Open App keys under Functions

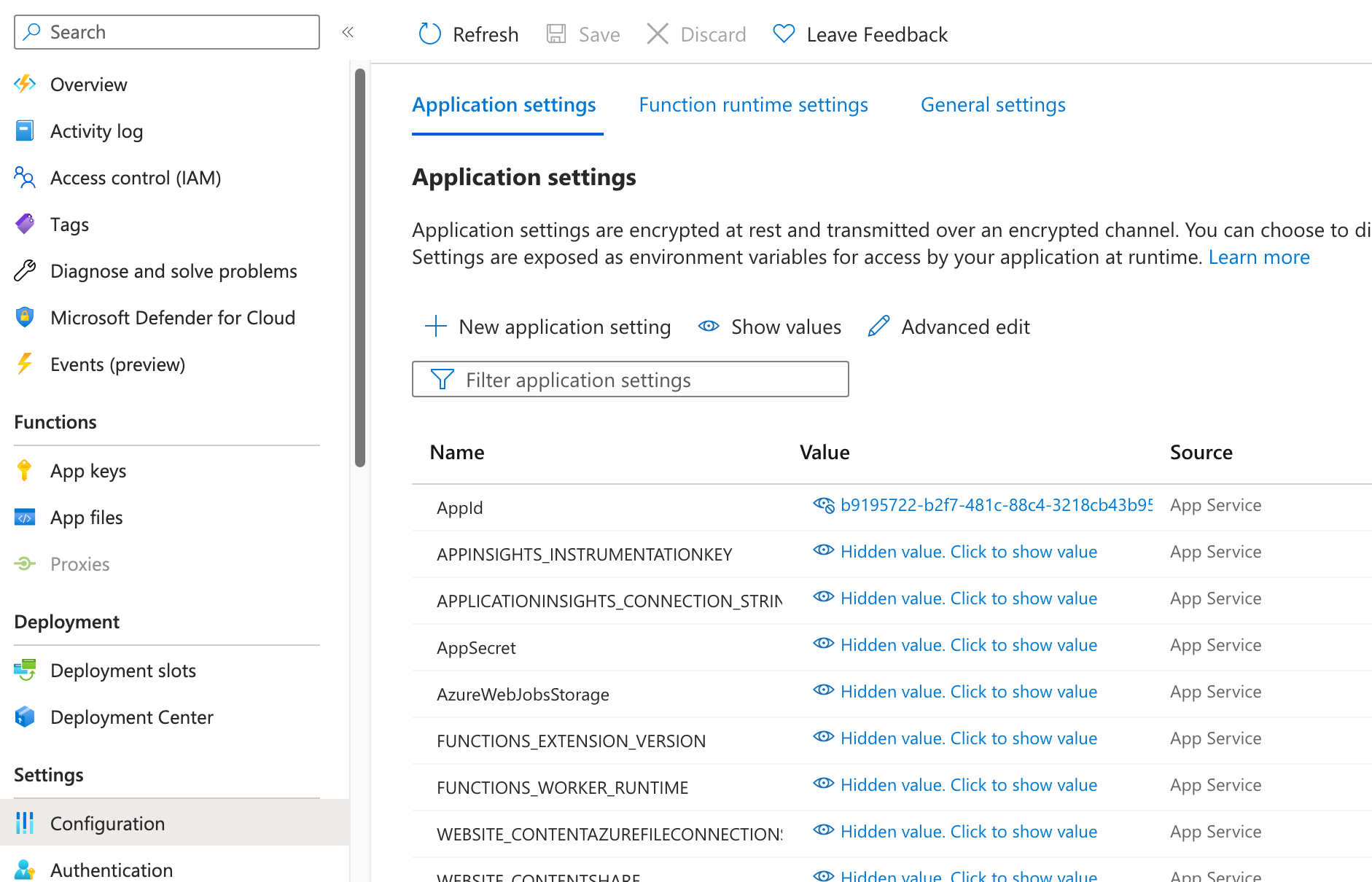coord(87,471)
